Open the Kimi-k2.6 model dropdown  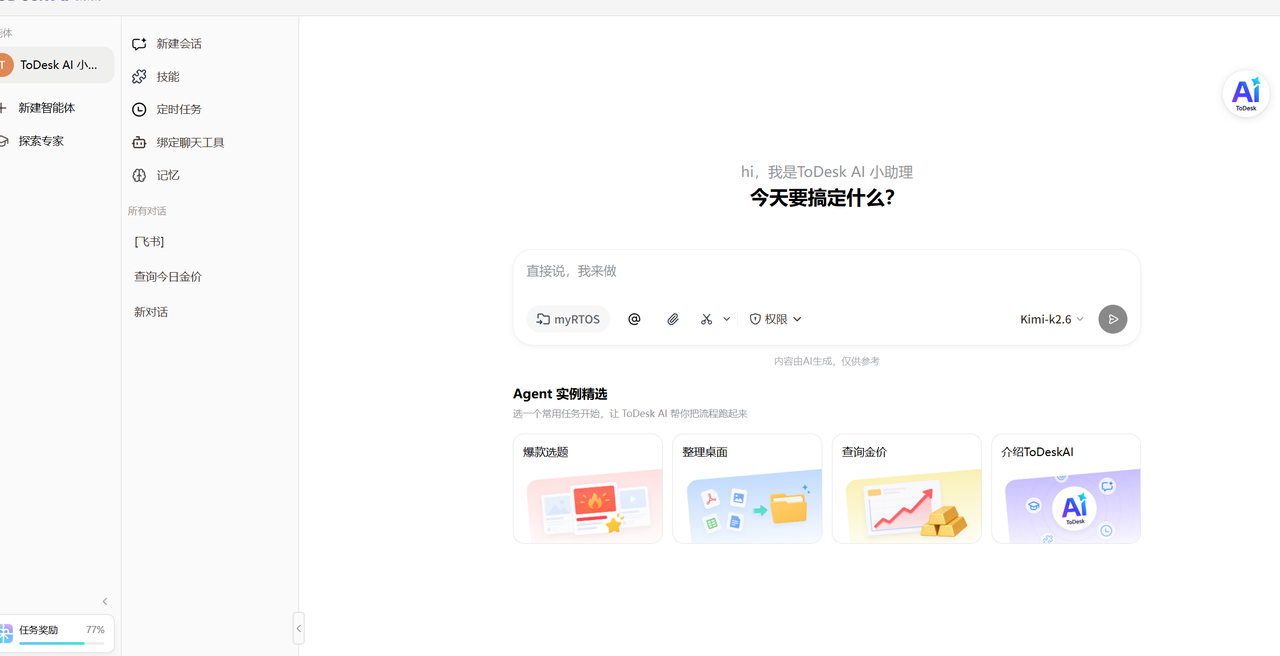click(x=1052, y=319)
